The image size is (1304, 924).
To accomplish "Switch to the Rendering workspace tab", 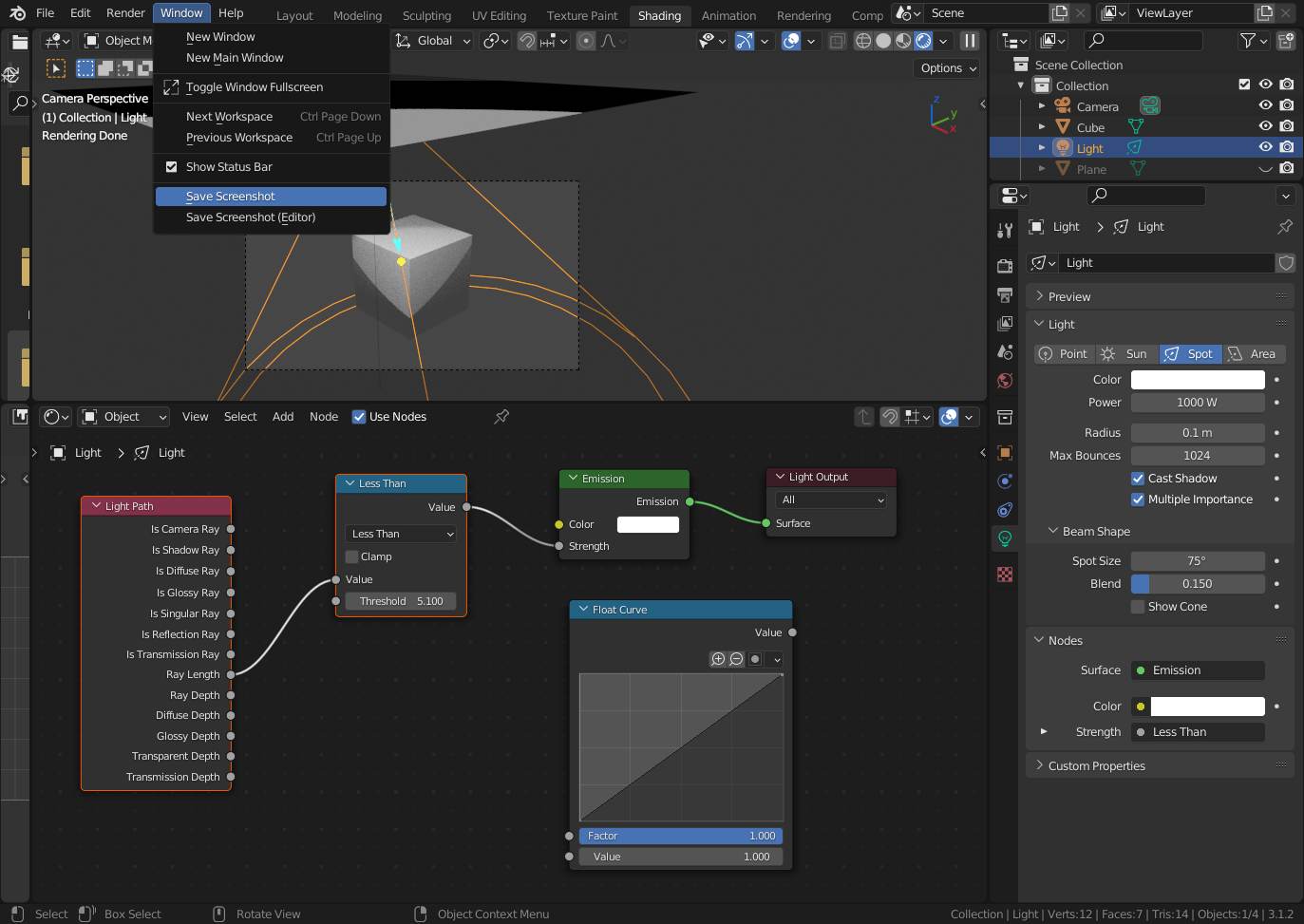I will pos(803,15).
